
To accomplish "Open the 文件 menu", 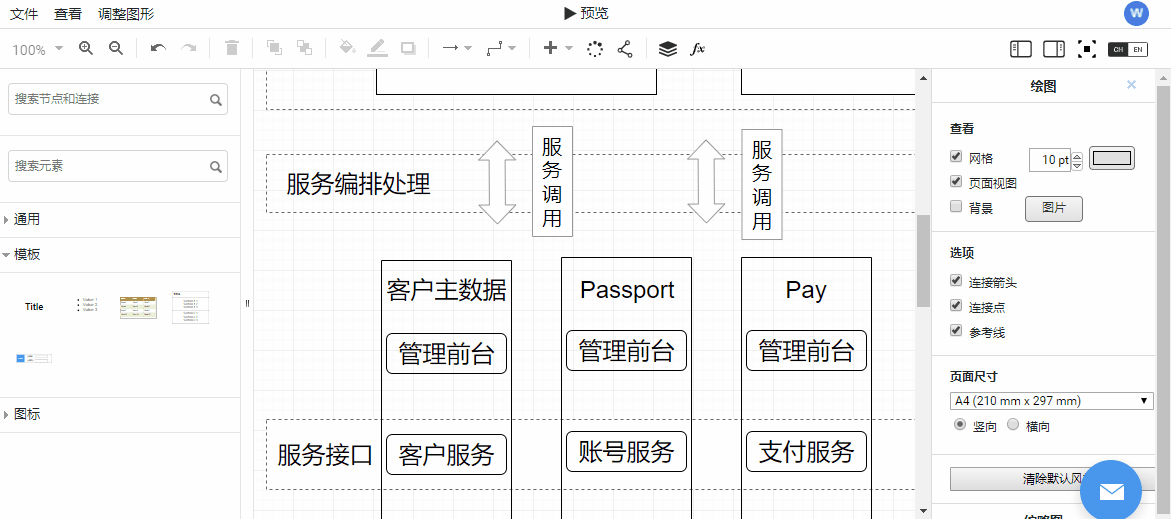I will click(24, 14).
